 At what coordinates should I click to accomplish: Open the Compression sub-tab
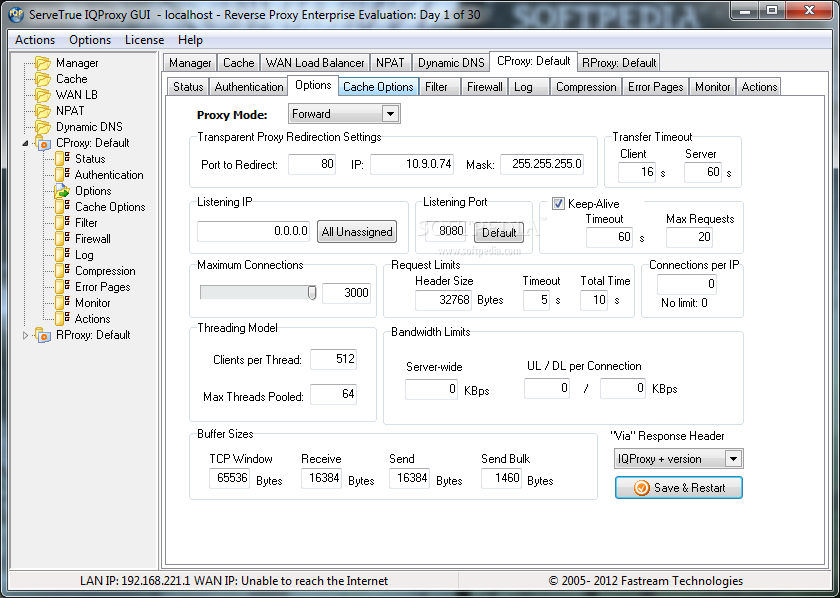point(586,87)
